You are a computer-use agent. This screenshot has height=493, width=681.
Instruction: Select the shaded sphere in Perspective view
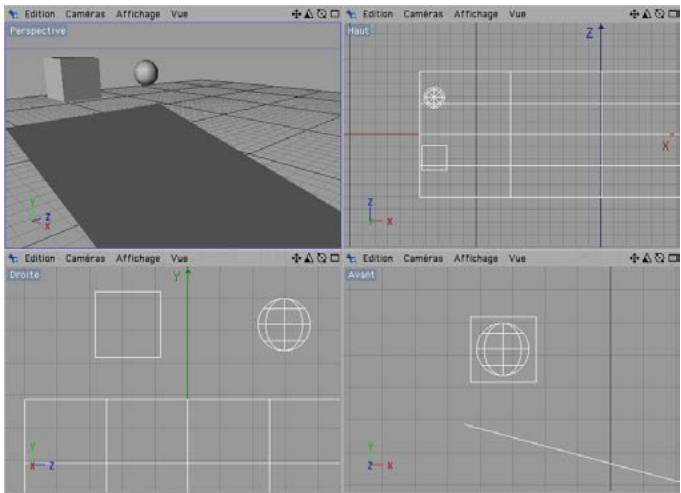[146, 73]
